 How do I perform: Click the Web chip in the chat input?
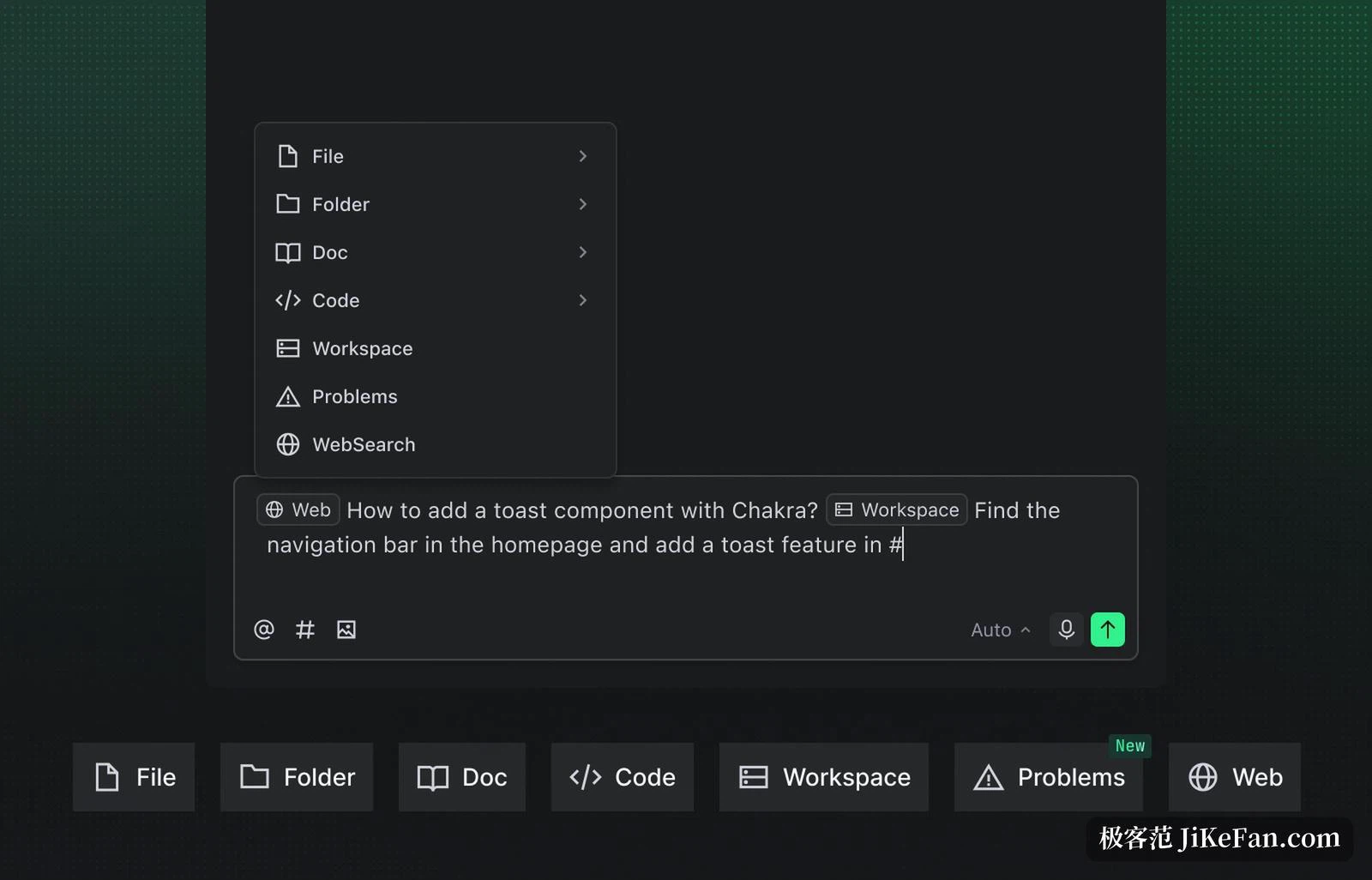tap(298, 509)
